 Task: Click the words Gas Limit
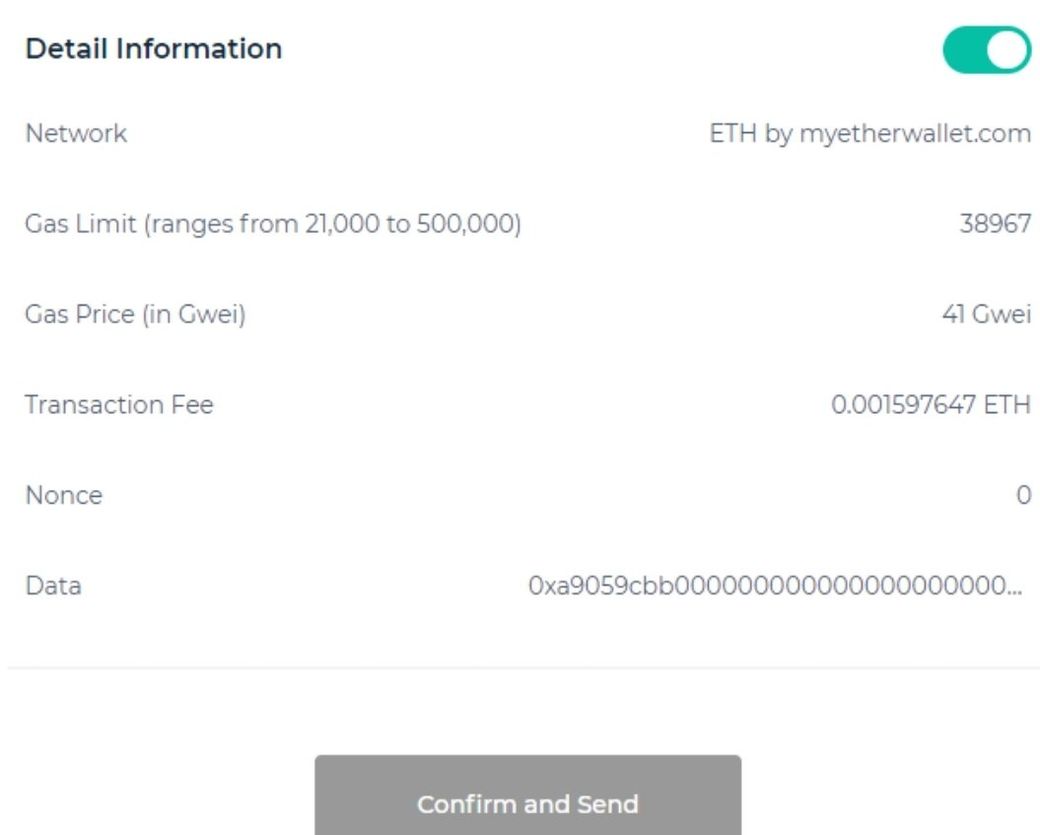pyautogui.click(x=80, y=224)
